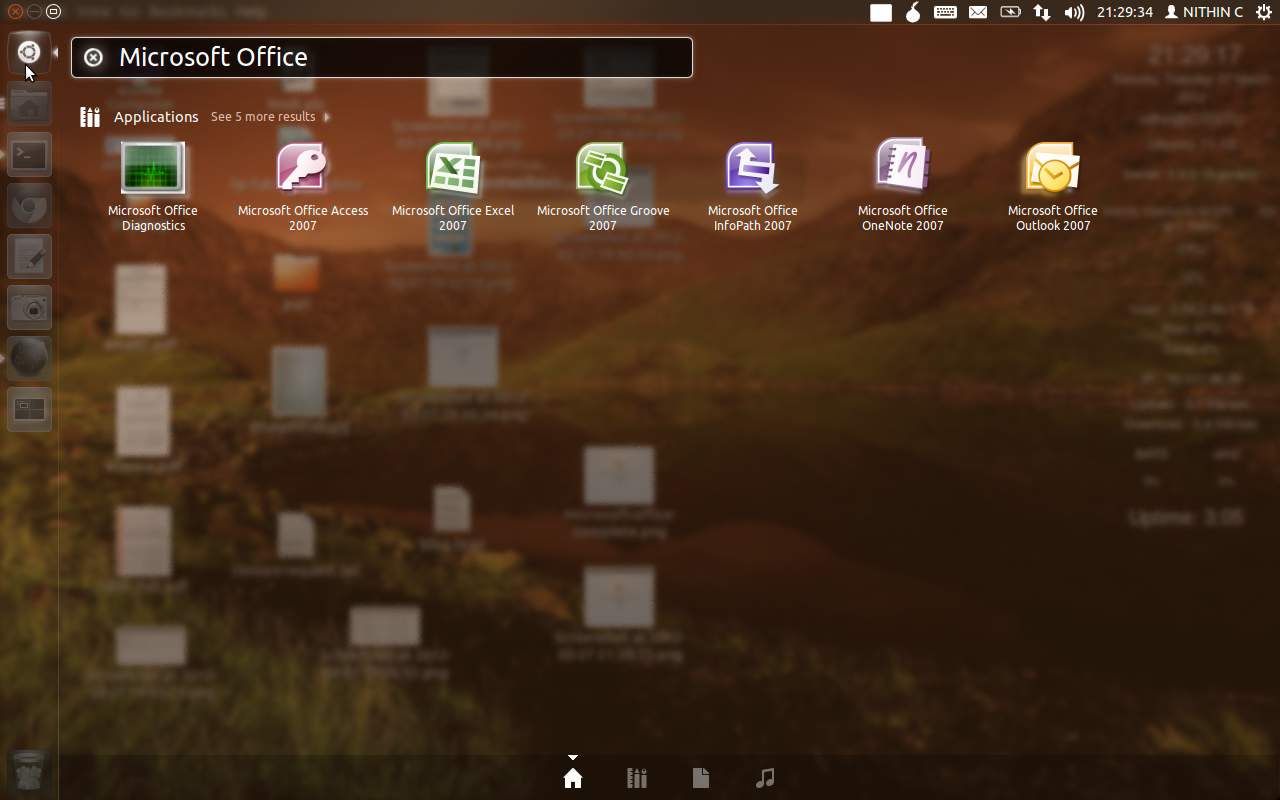Expand See 5 more results
Image resolution: width=1280 pixels, height=800 pixels.
coord(270,117)
